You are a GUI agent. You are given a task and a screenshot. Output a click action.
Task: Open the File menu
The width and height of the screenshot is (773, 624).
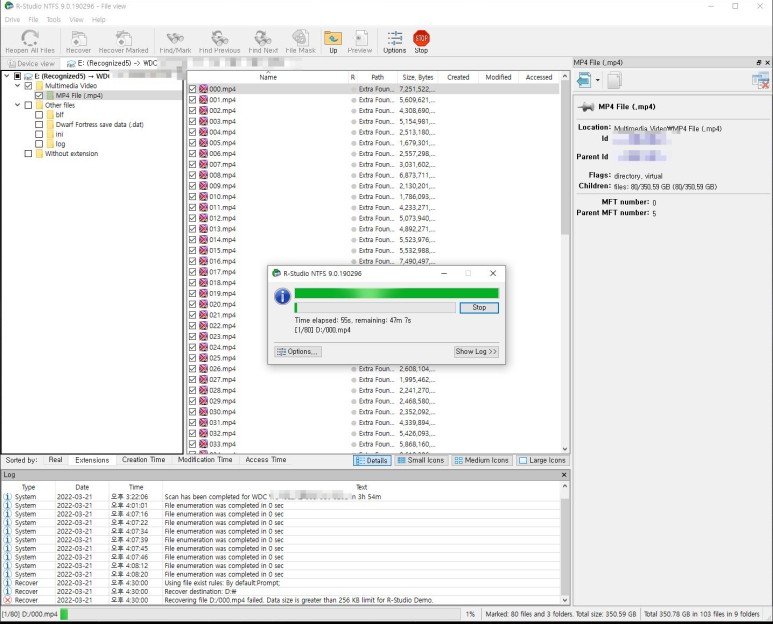(x=34, y=20)
